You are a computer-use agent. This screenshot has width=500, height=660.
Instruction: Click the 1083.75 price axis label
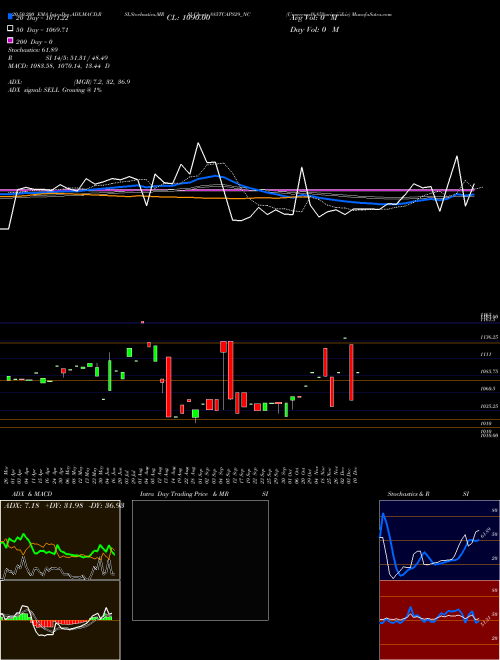click(x=489, y=372)
